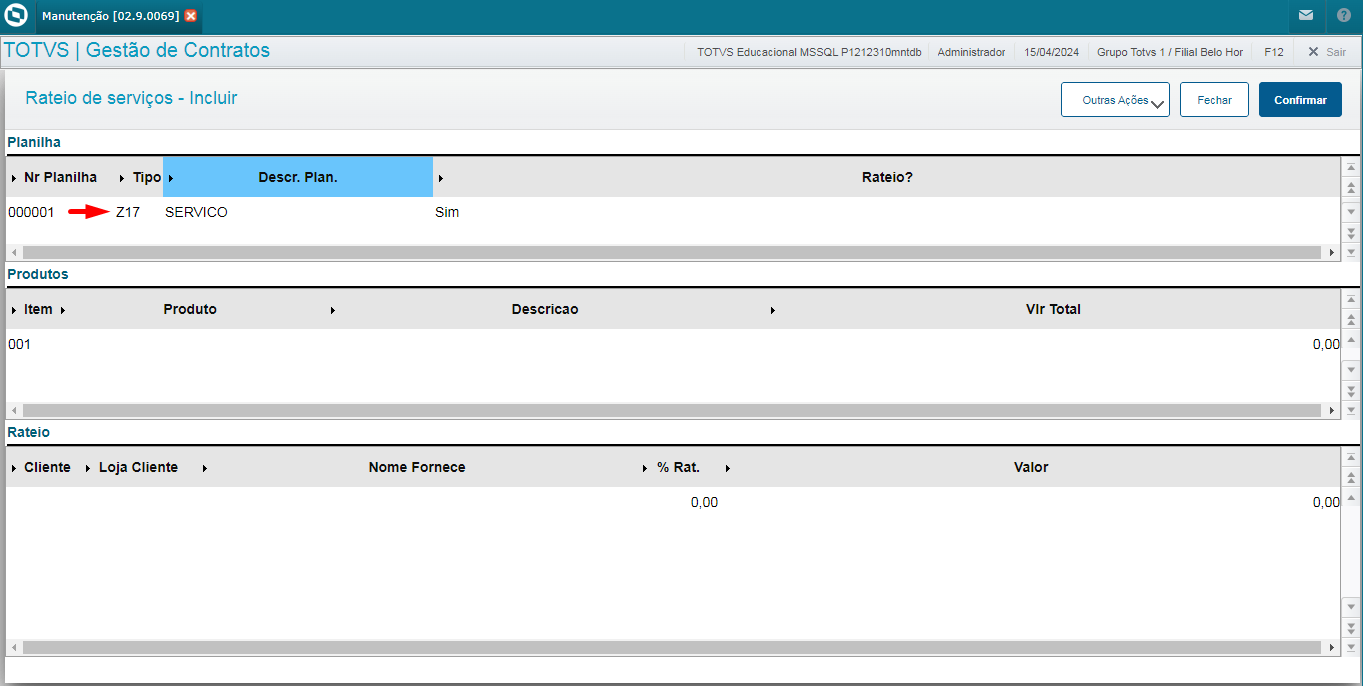
Task: Jump to last row in Rateio grid
Action: 1351,648
